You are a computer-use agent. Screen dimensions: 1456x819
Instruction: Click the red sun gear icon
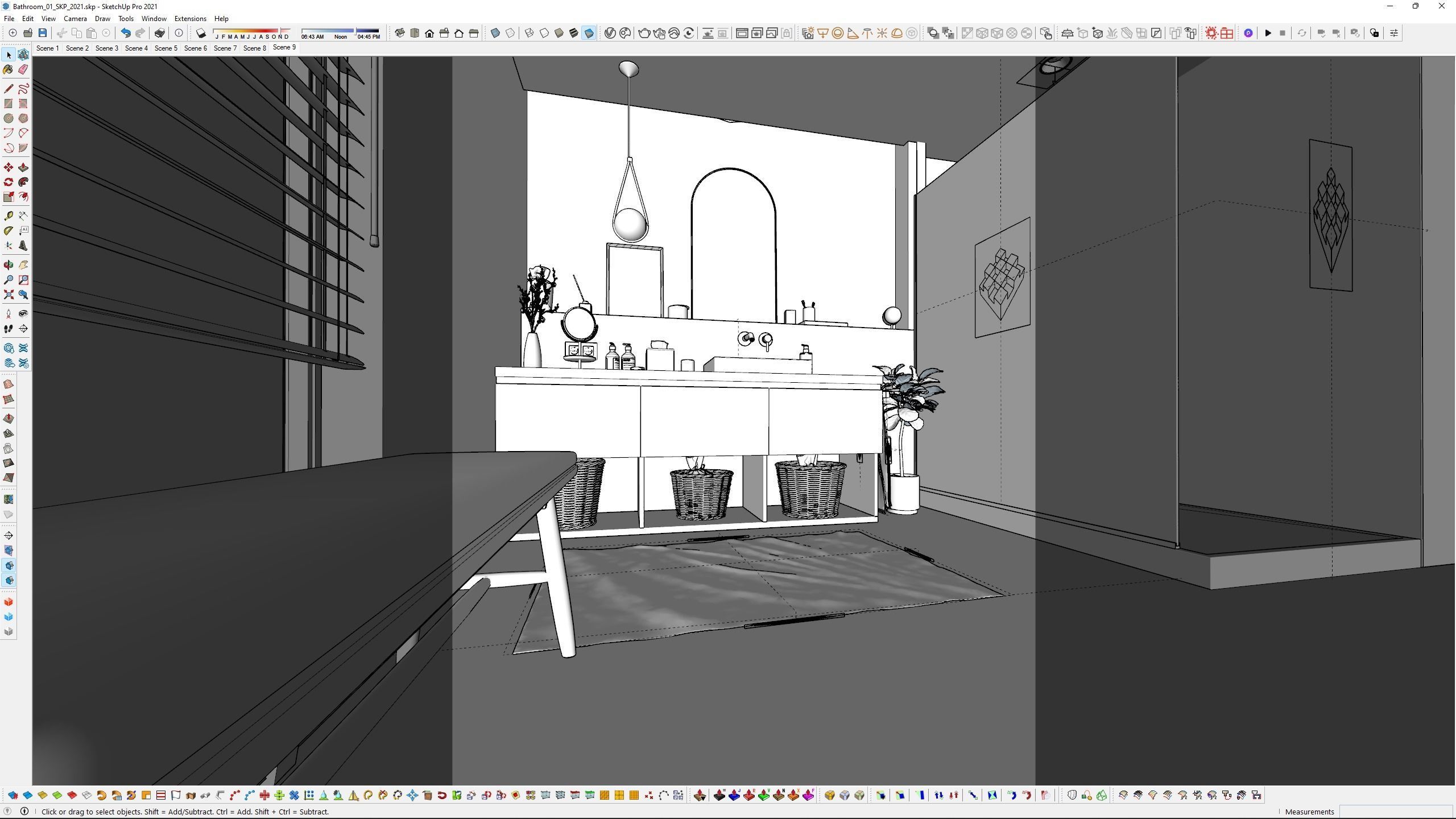[1211, 33]
